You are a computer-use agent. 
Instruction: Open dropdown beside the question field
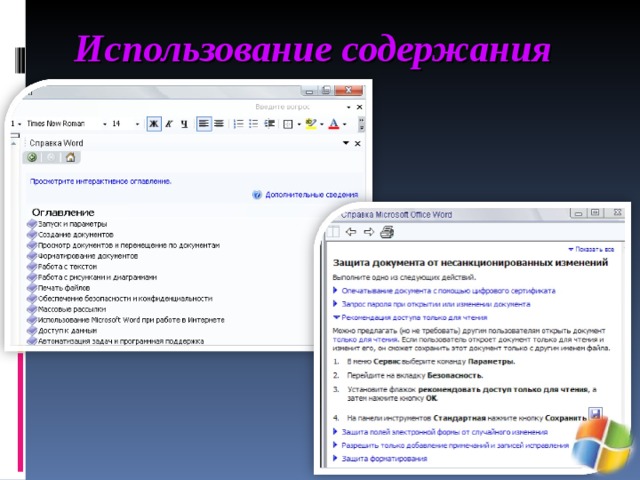click(x=349, y=107)
